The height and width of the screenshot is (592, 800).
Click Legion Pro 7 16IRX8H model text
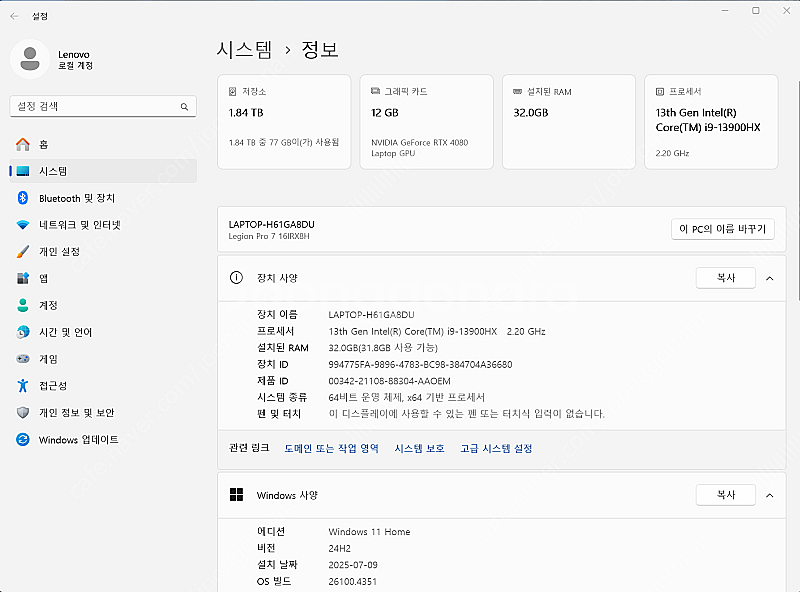click(x=269, y=236)
